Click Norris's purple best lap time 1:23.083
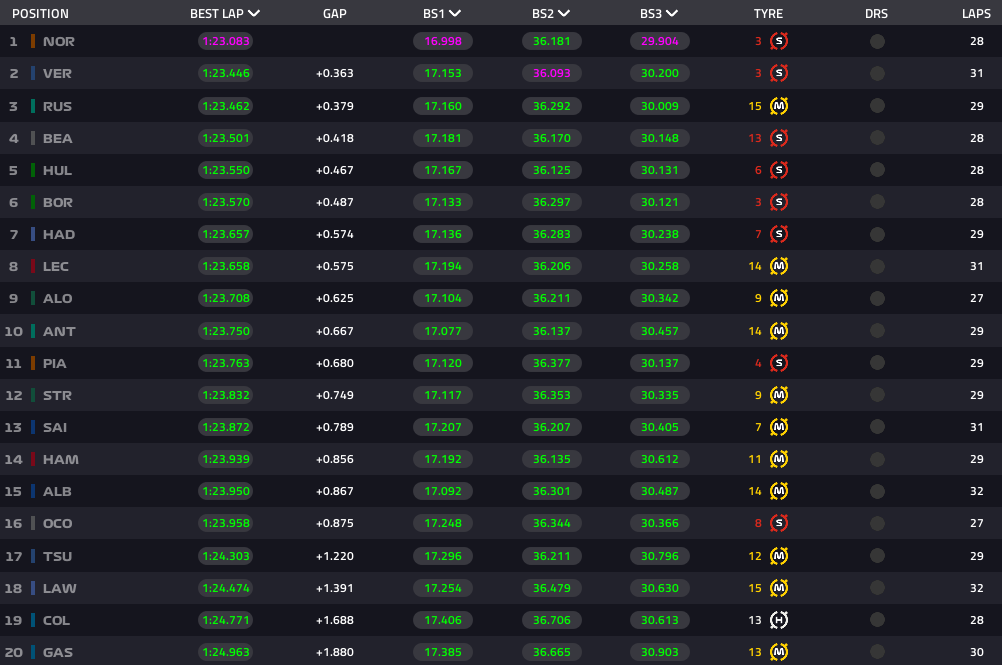Viewport: 1002px width, 665px height. click(225, 42)
